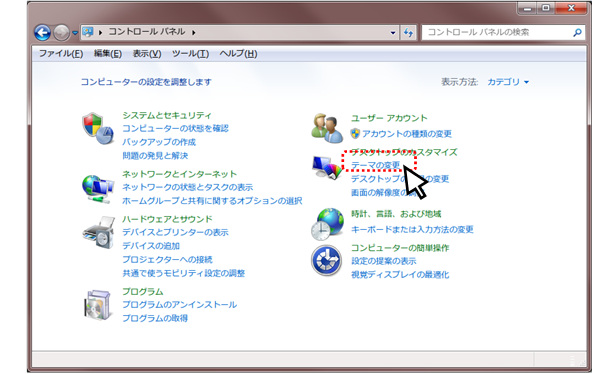Open 設定の提案の表示 link
The image size is (593, 374).
point(383,261)
